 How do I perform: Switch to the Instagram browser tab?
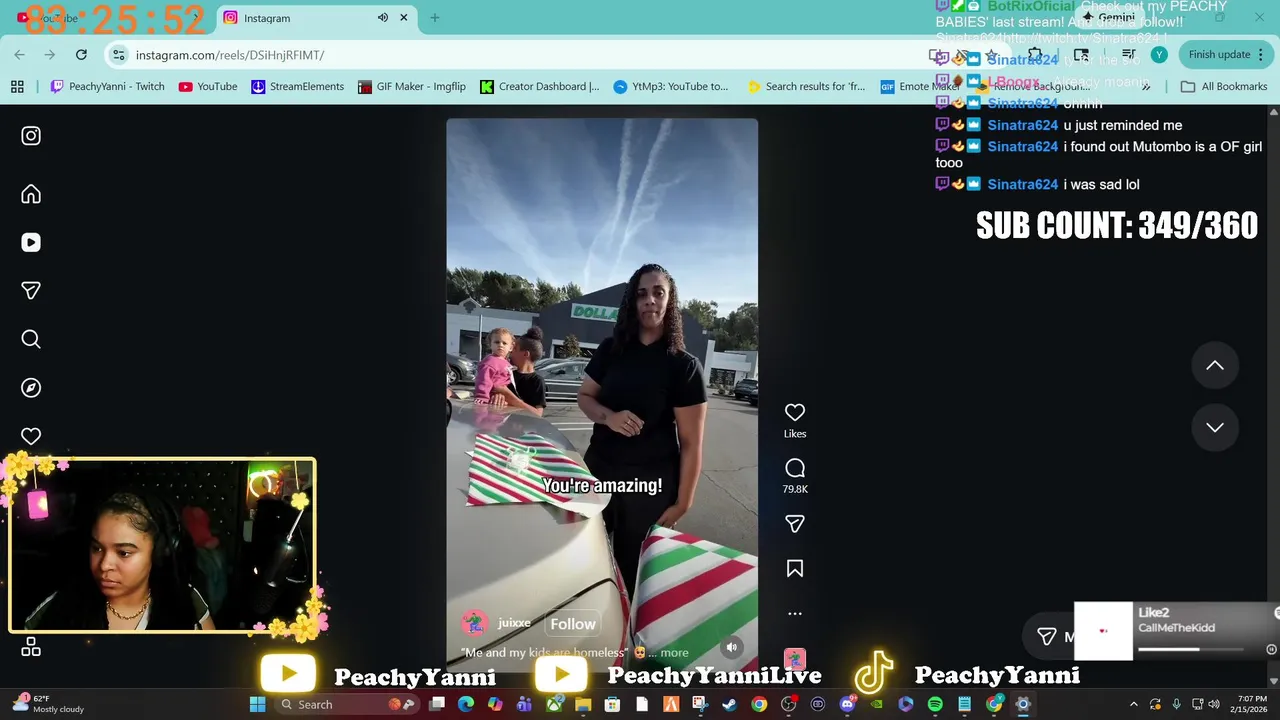(x=315, y=18)
